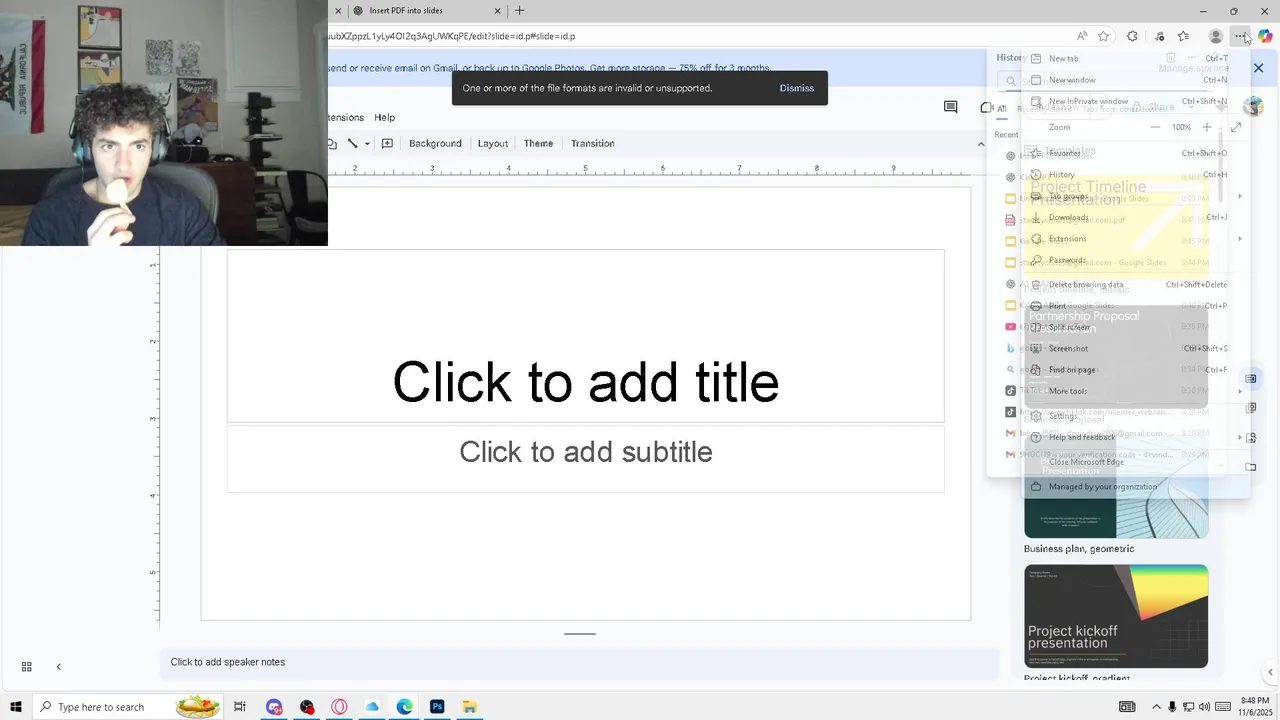Image resolution: width=1280 pixels, height=720 pixels.
Task: Open the comment history icon in Slides header
Action: [951, 107]
